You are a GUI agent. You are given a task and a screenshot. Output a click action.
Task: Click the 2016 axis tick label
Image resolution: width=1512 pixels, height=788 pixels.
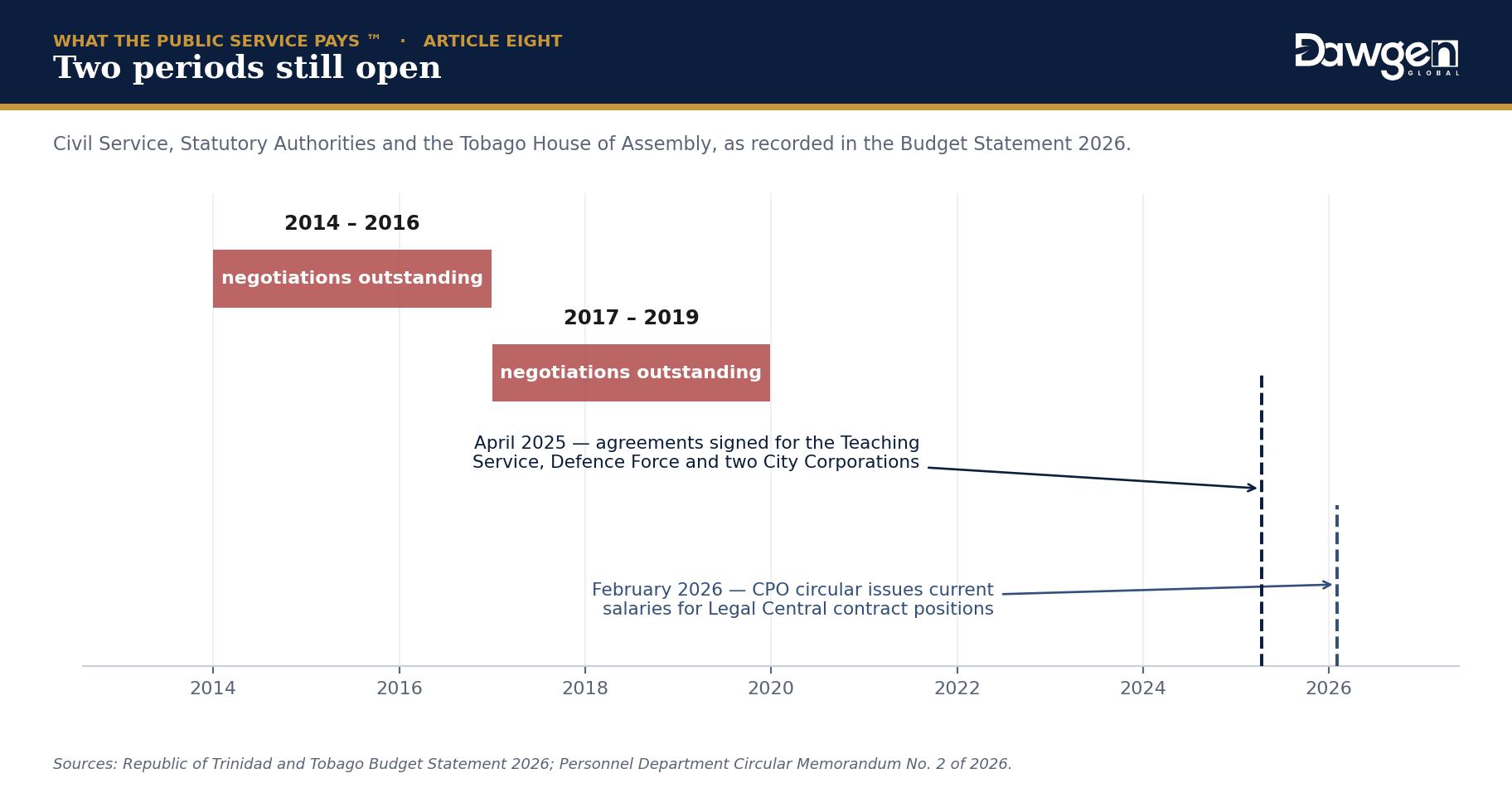[x=400, y=688]
